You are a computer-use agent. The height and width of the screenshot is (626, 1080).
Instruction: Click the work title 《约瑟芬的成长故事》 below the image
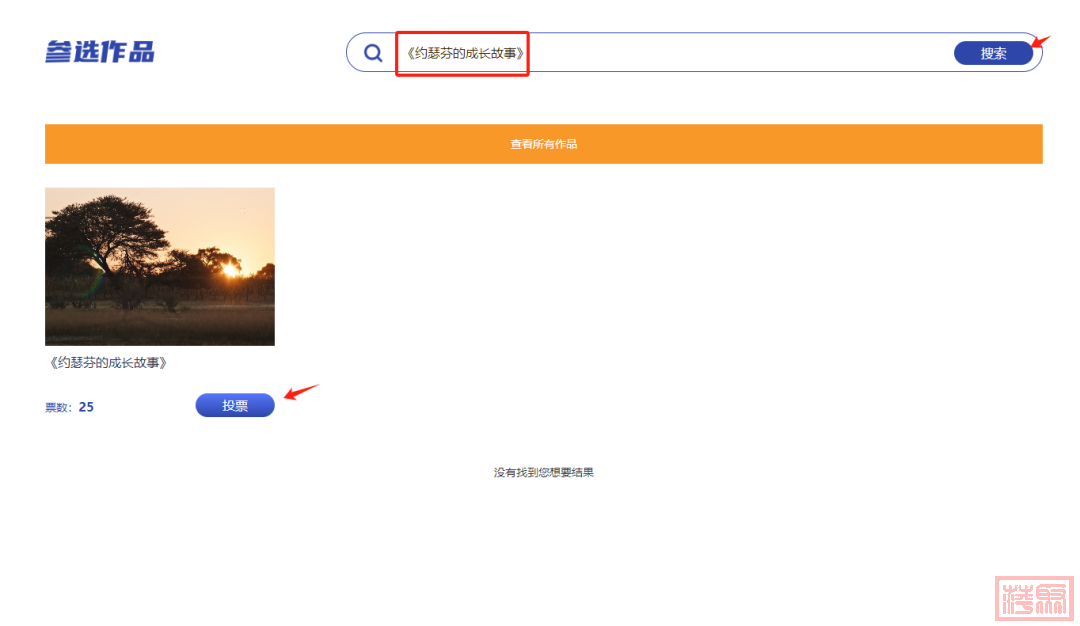108,363
